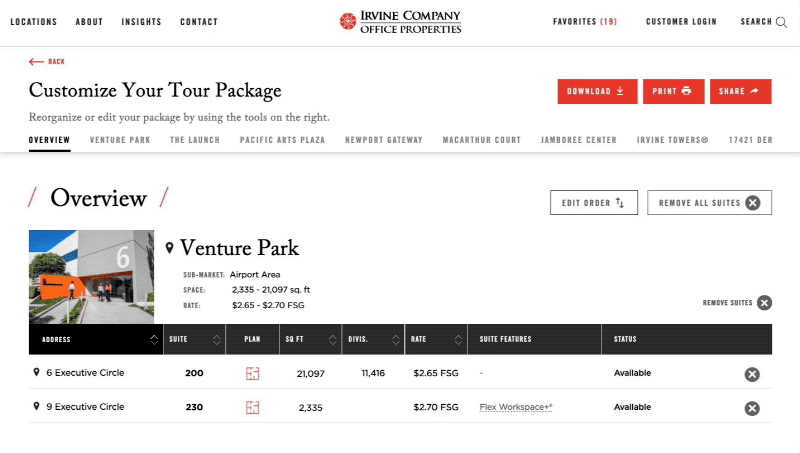
Task: Switch to the Pacific Arts Plaza tab
Action: pyautogui.click(x=283, y=140)
